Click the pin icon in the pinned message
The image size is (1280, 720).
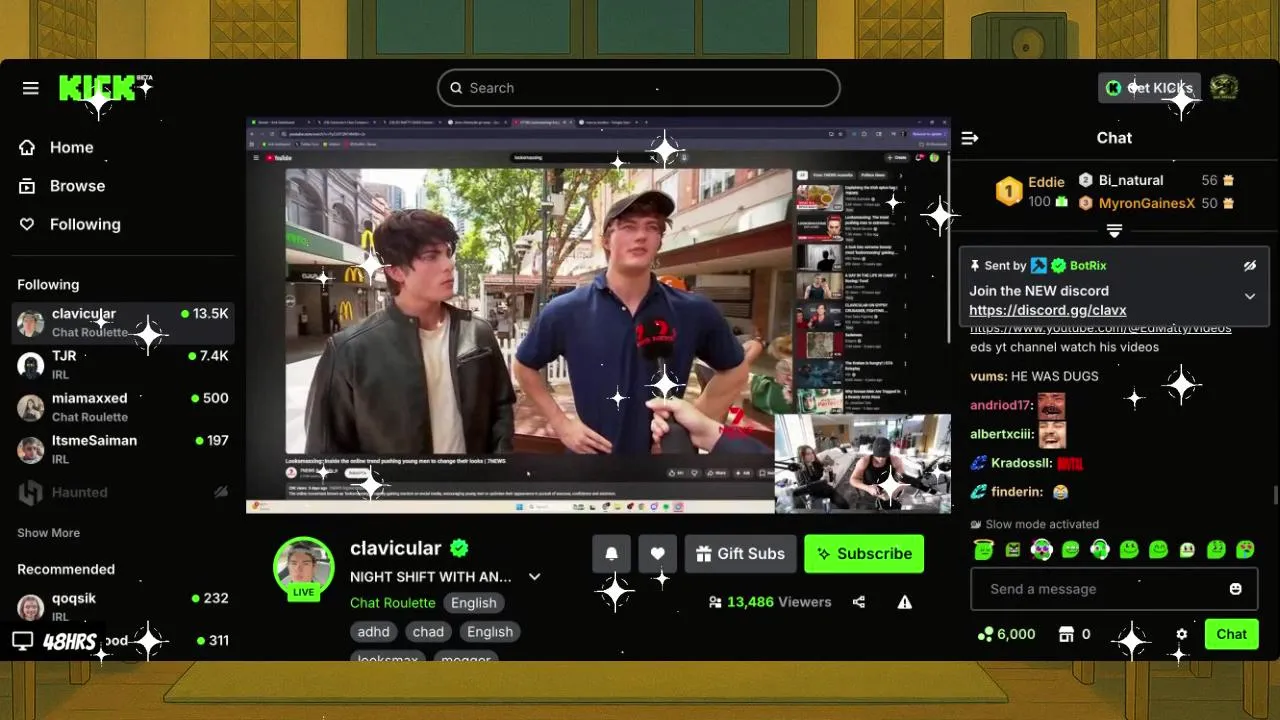click(x=975, y=266)
